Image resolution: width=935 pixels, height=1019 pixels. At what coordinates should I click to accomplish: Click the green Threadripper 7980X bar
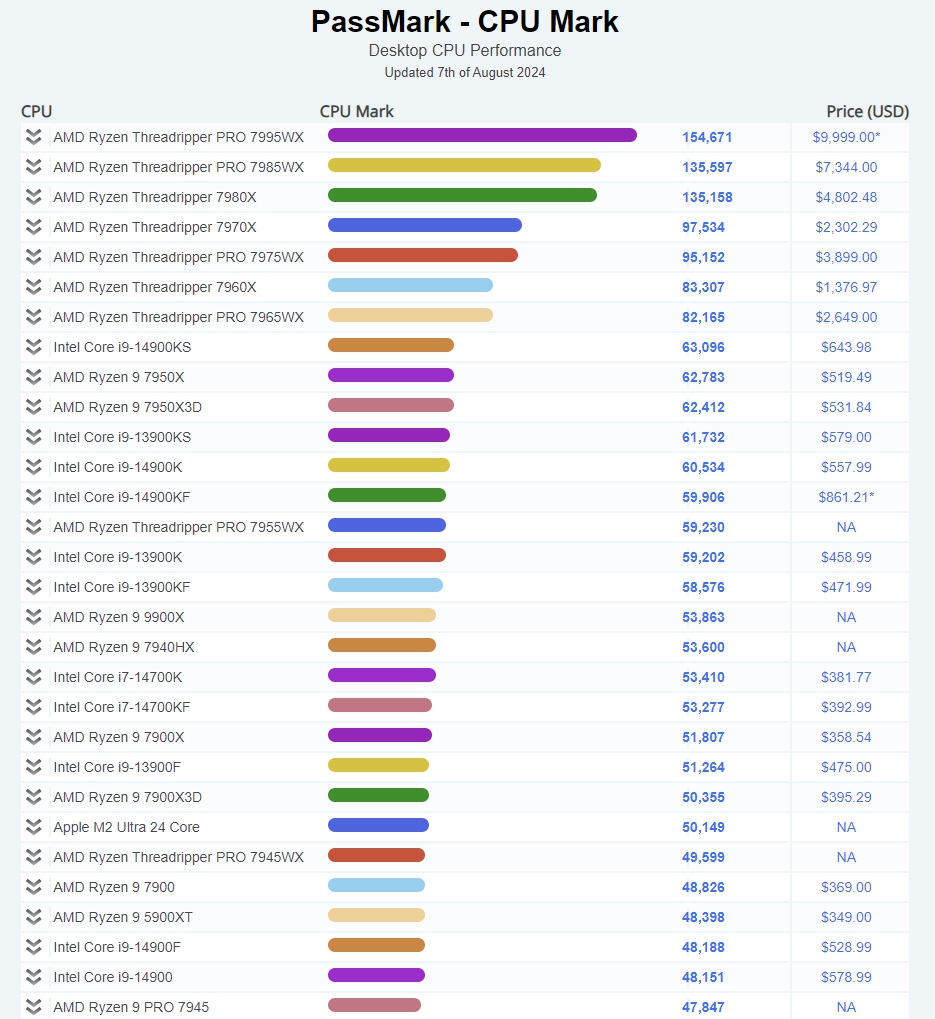pos(462,195)
